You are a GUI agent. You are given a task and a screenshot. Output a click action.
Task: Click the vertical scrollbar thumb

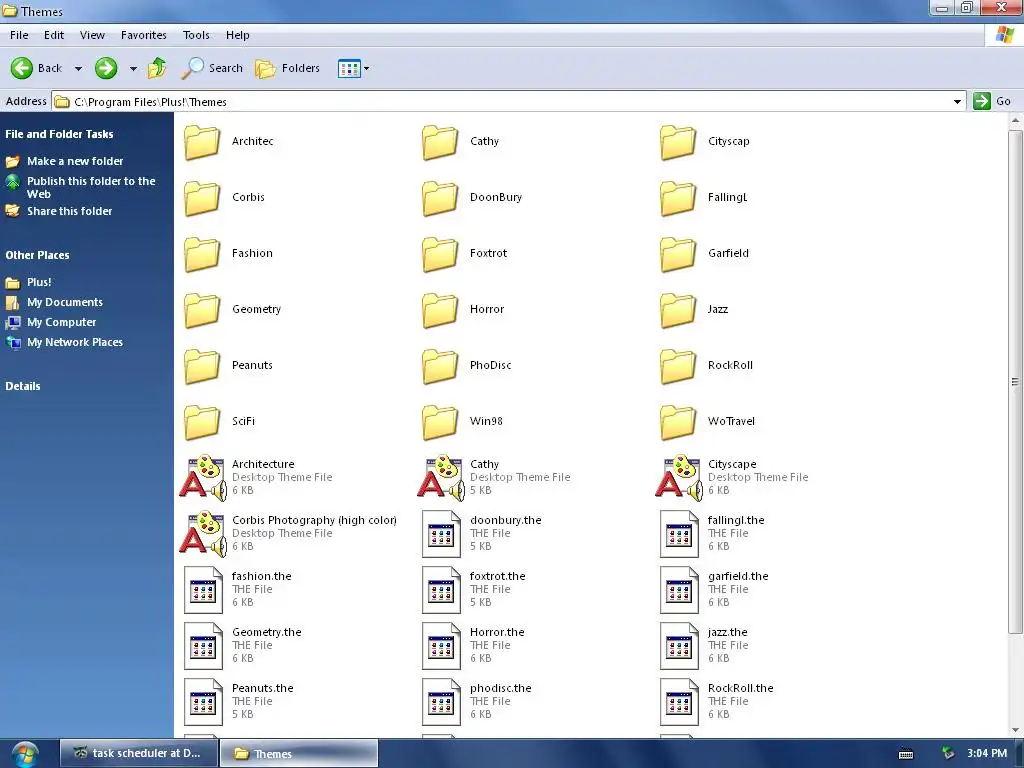1015,382
